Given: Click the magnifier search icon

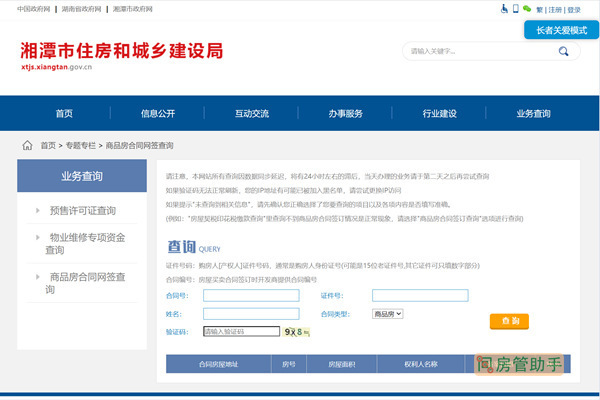Looking at the screenshot, I should [x=563, y=51].
